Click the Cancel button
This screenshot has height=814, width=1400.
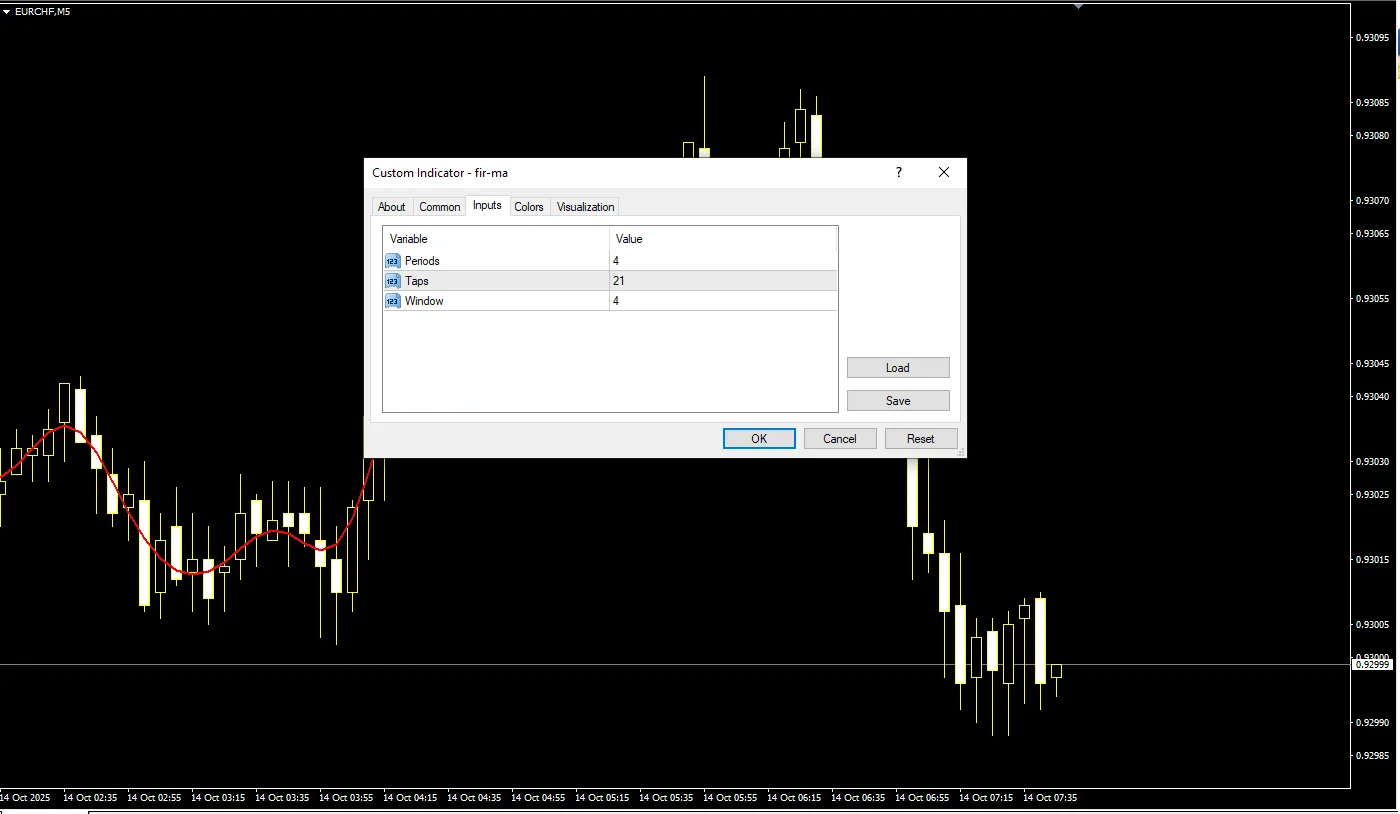point(840,439)
